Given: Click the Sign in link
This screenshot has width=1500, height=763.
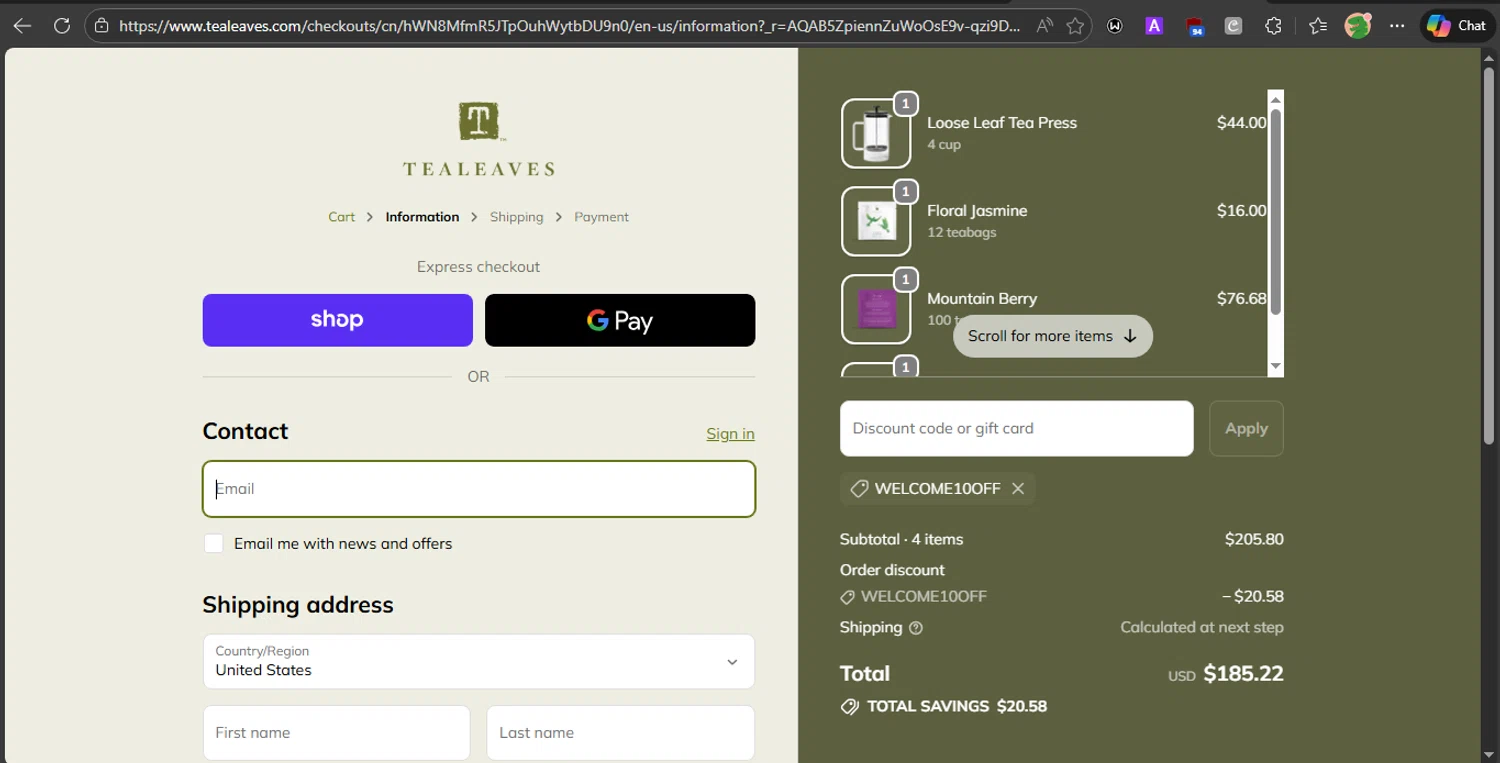Looking at the screenshot, I should (730, 434).
